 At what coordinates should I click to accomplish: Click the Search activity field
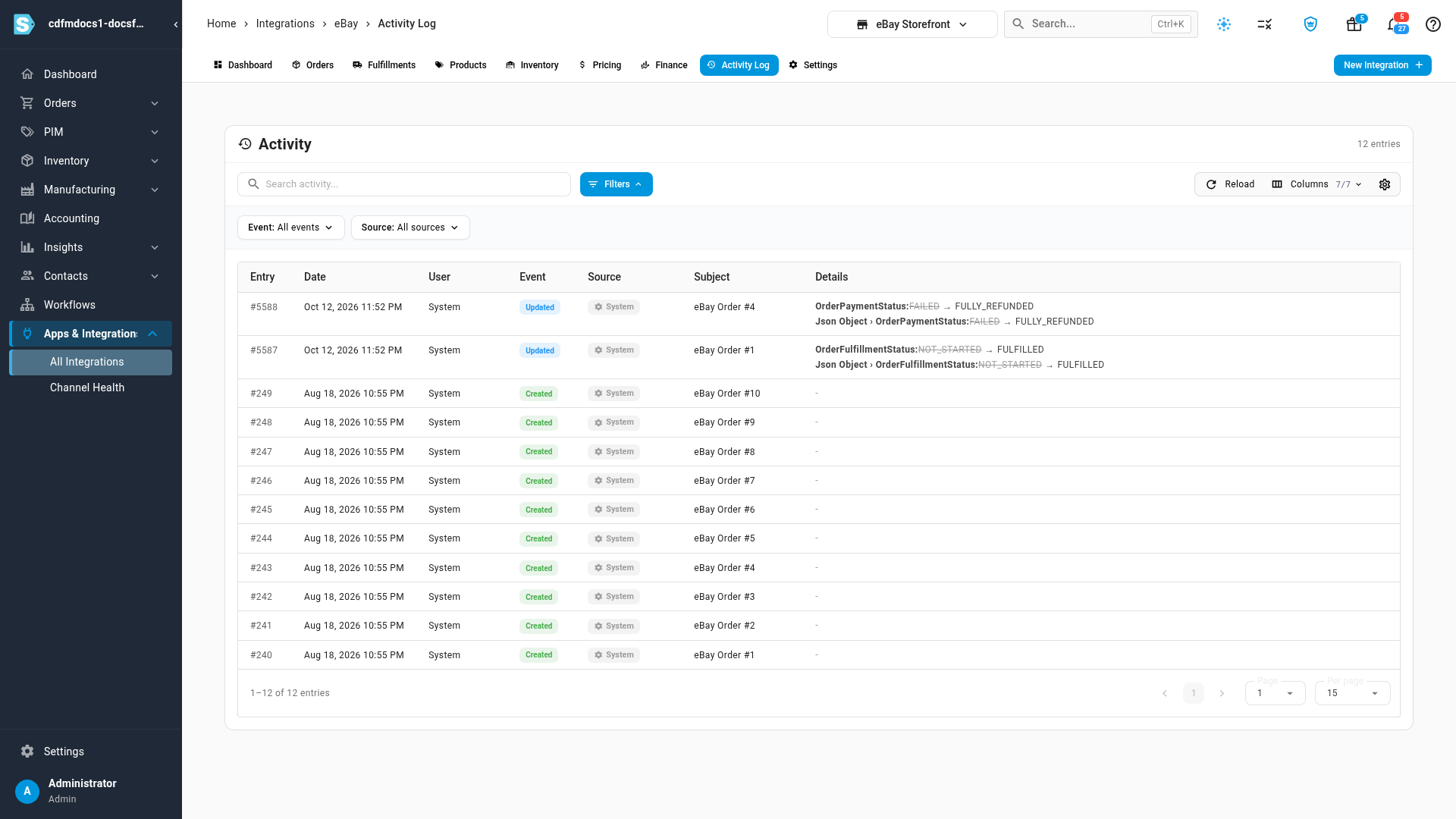pyautogui.click(x=404, y=184)
